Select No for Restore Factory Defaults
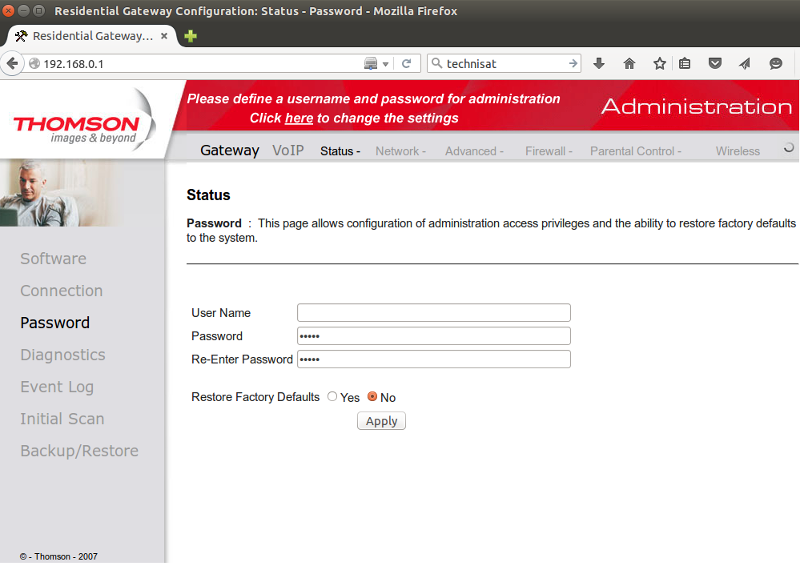Image resolution: width=800 pixels, height=566 pixels. point(373,397)
